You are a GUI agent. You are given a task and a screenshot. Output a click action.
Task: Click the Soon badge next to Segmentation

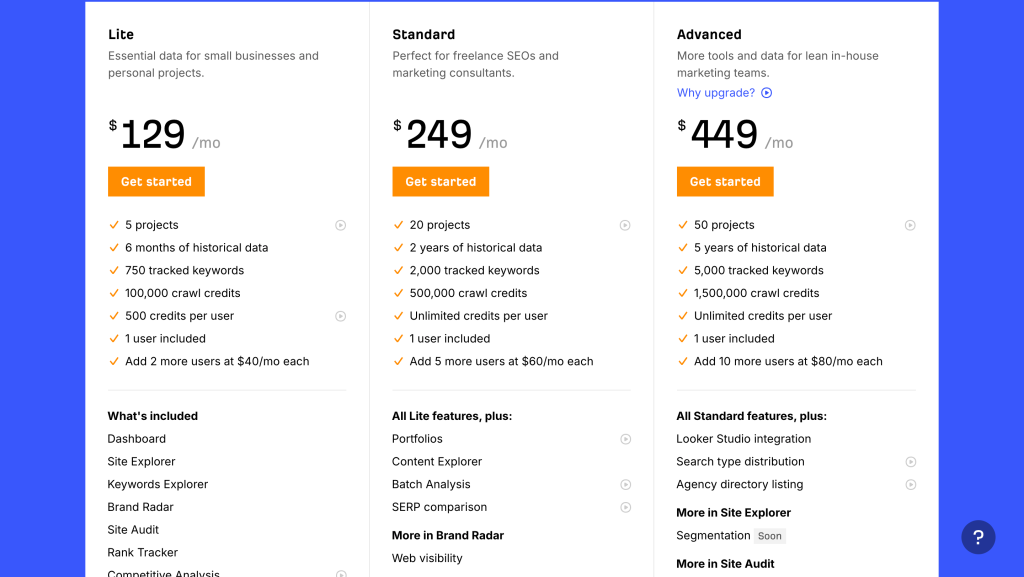tap(769, 535)
